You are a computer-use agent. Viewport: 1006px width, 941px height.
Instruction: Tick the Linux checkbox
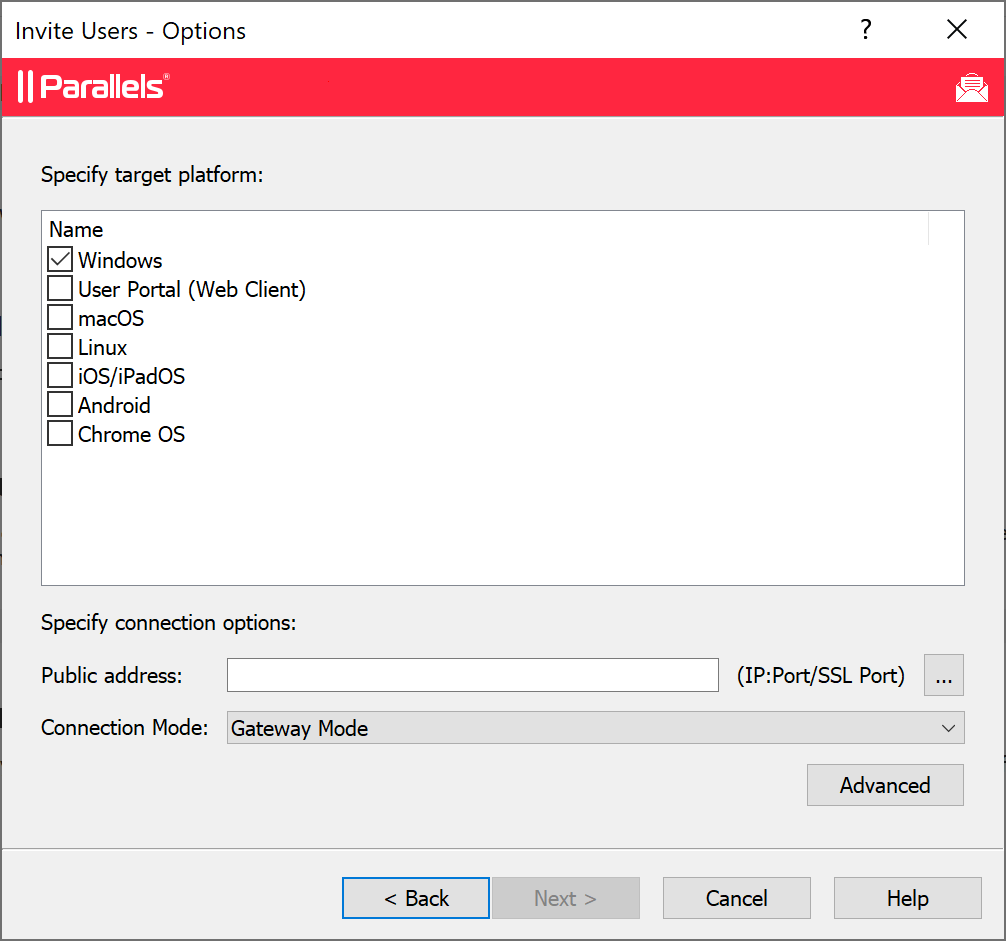point(60,347)
